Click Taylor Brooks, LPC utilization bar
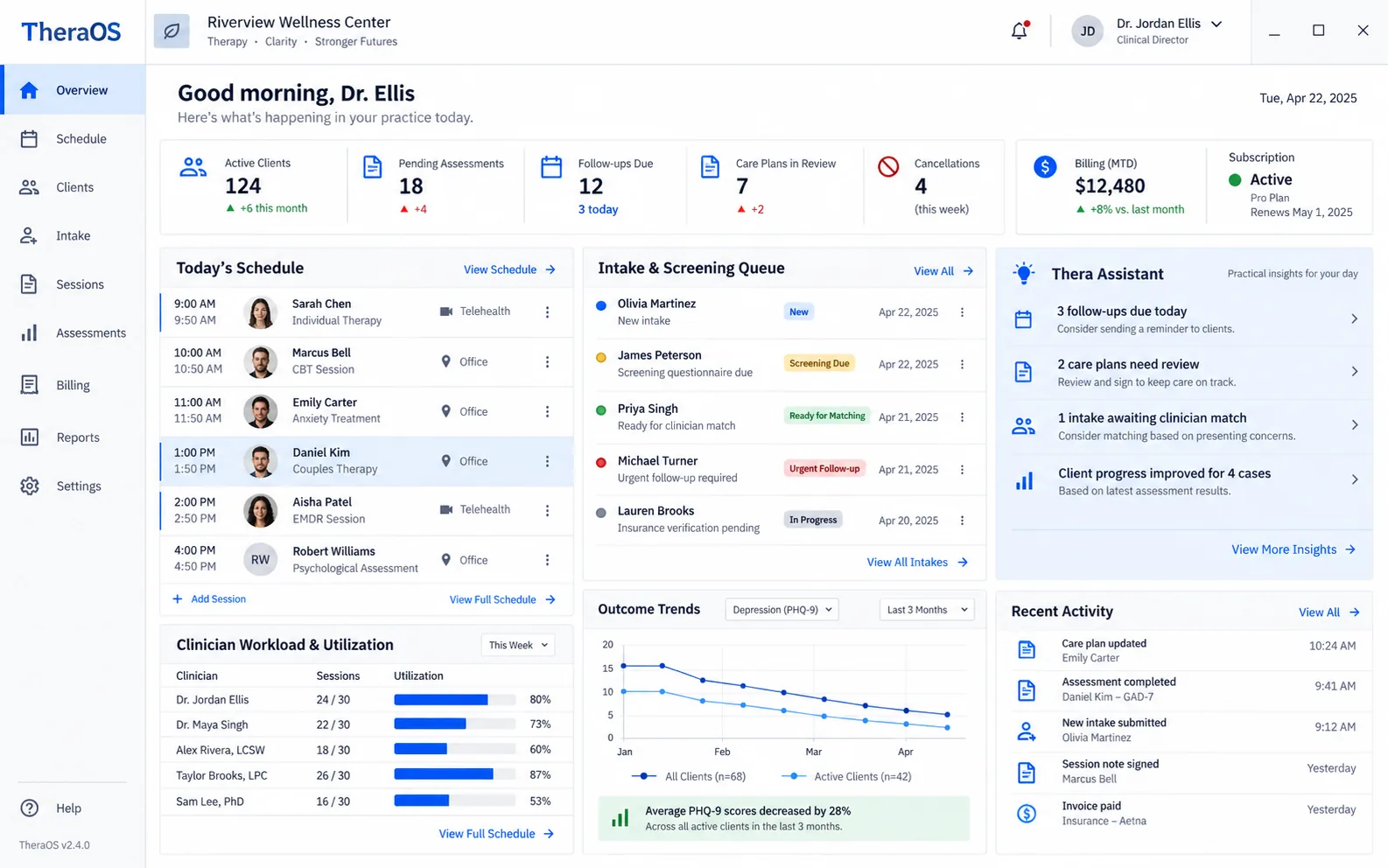Screen dimensions: 1388x868 point(454,774)
